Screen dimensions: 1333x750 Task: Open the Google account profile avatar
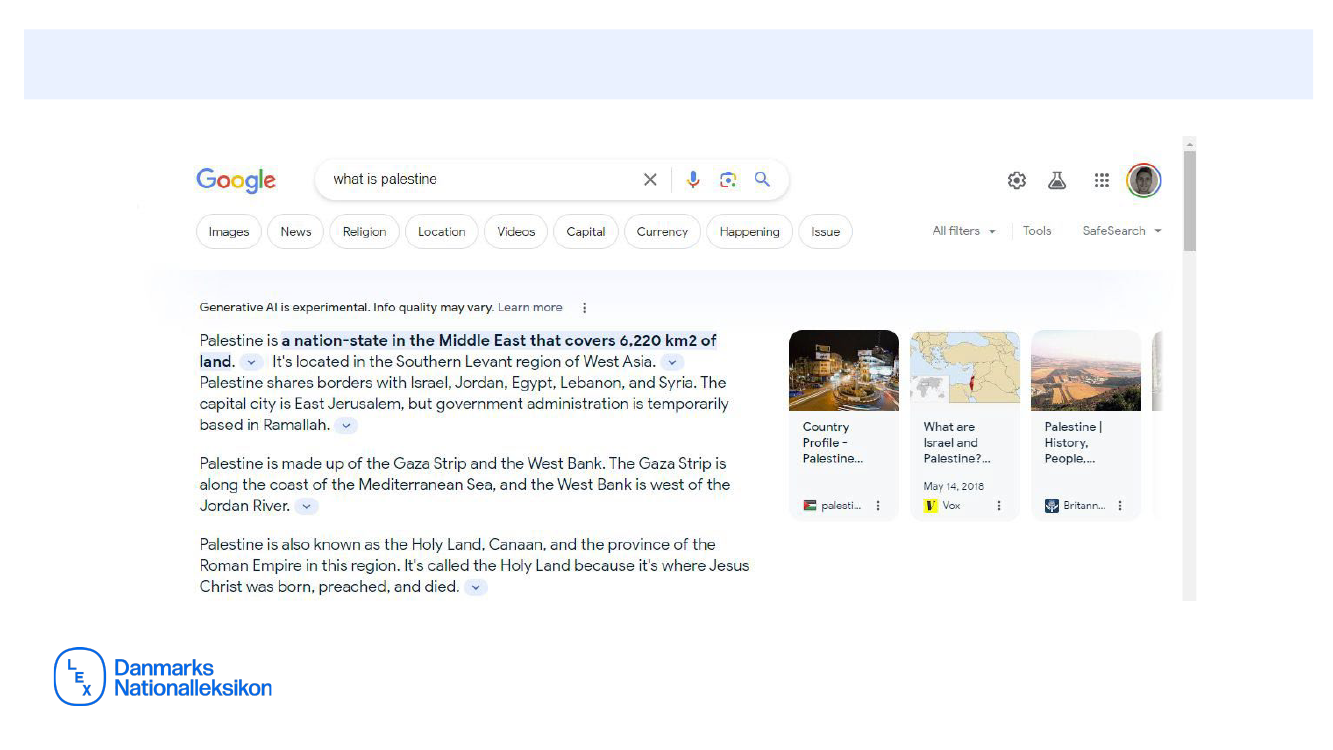[x=1144, y=180]
